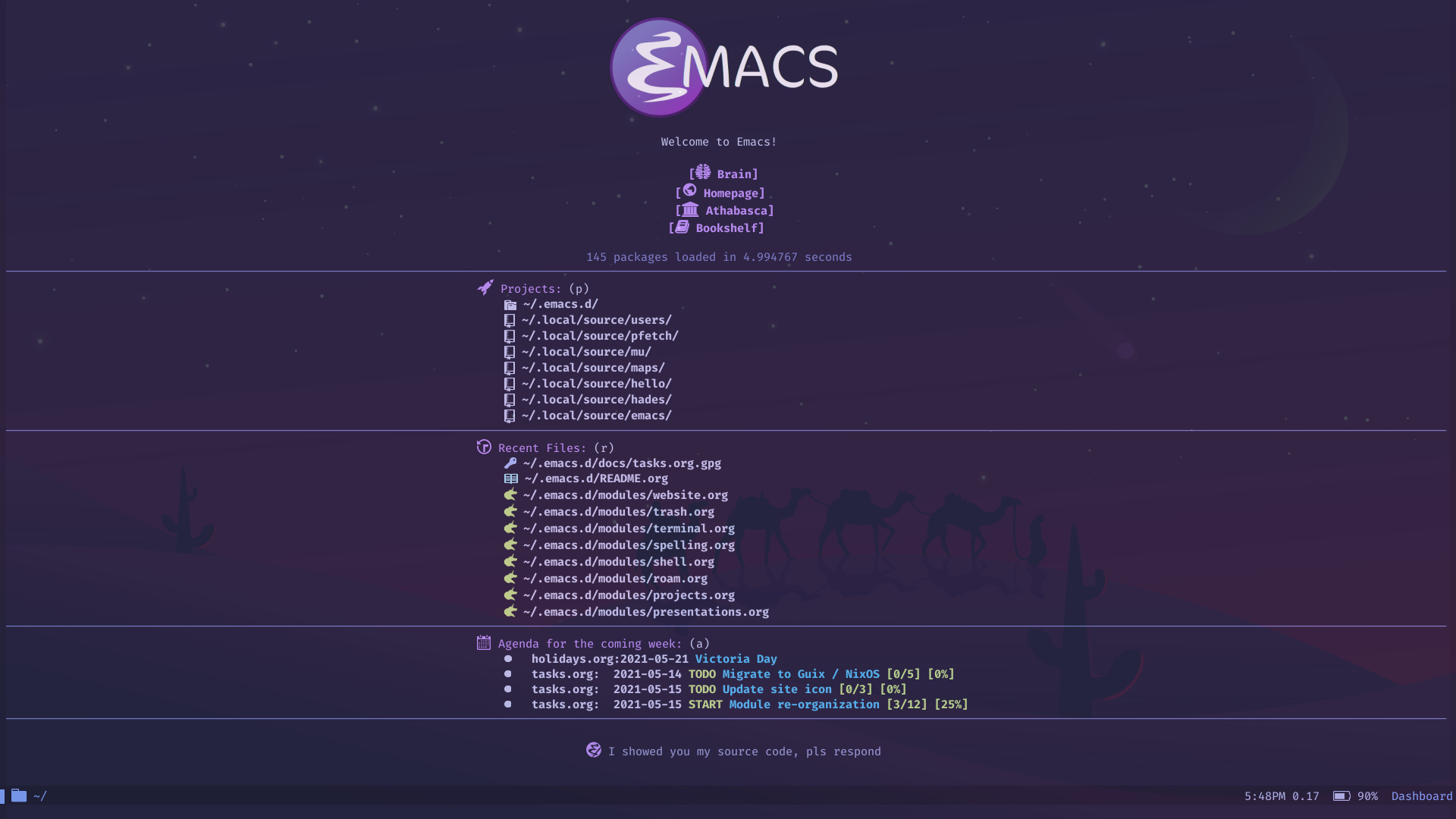Screen dimensions: 1456x819
Task: Click the source code smiley icon
Action: click(591, 750)
